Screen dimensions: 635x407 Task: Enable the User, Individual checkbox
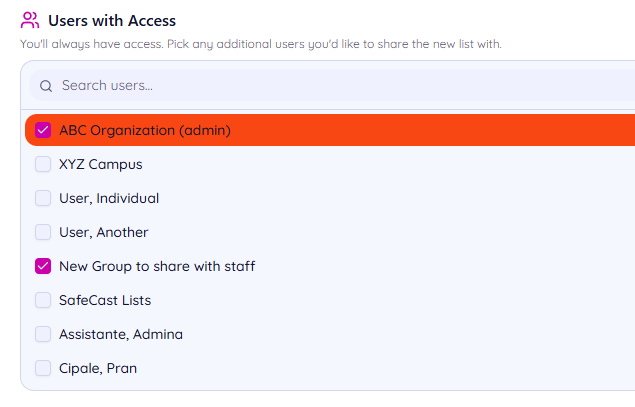43,198
